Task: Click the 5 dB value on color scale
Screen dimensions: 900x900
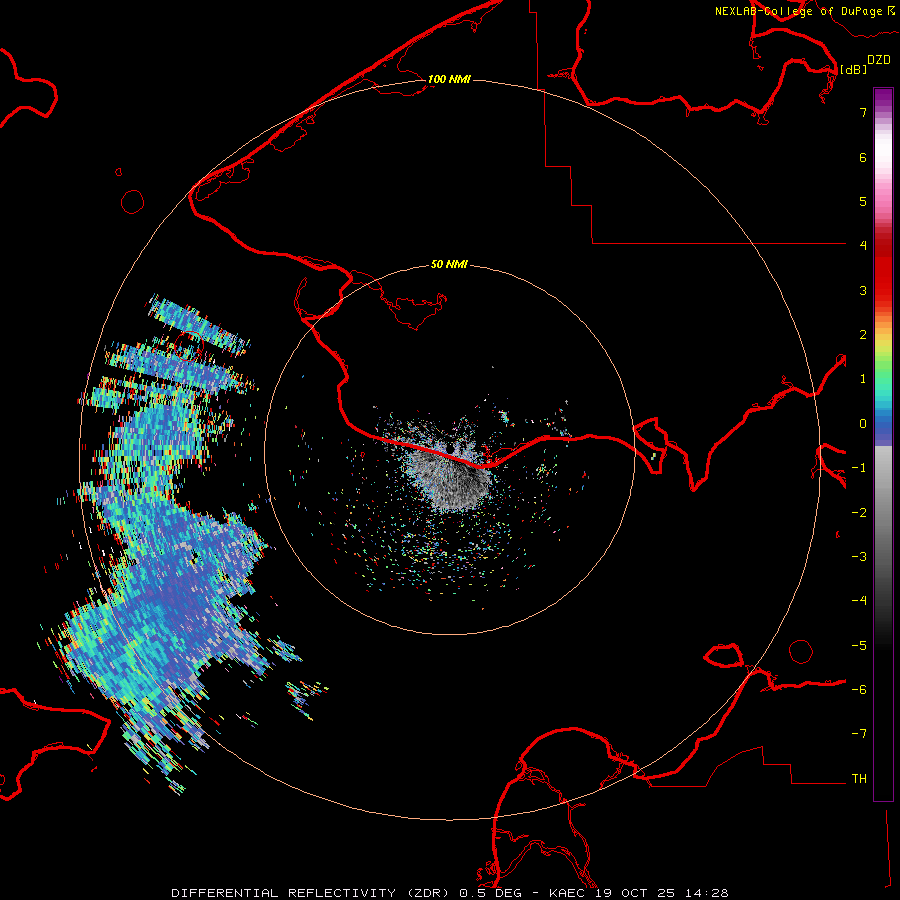Action: pyautogui.click(x=863, y=201)
